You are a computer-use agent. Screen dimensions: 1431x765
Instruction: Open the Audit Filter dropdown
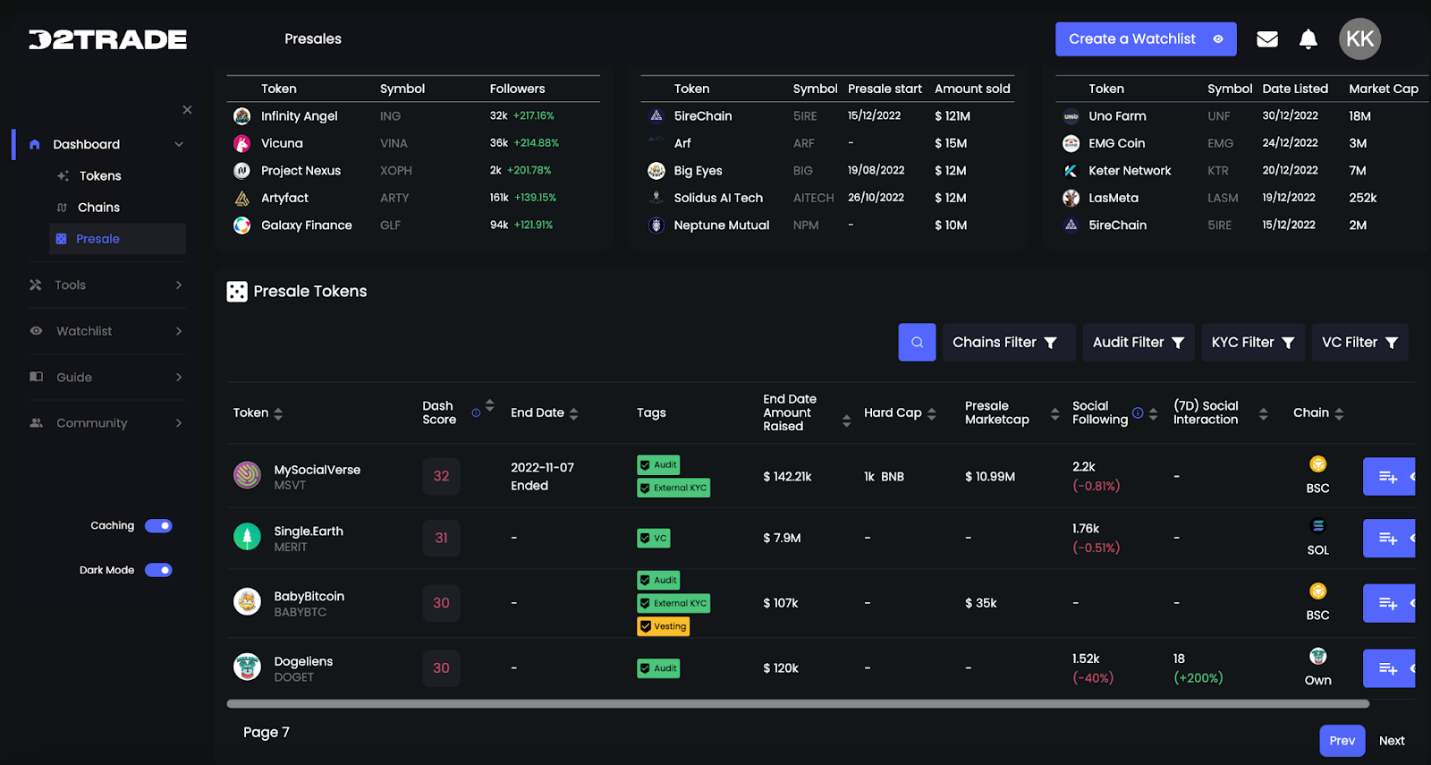click(1138, 342)
